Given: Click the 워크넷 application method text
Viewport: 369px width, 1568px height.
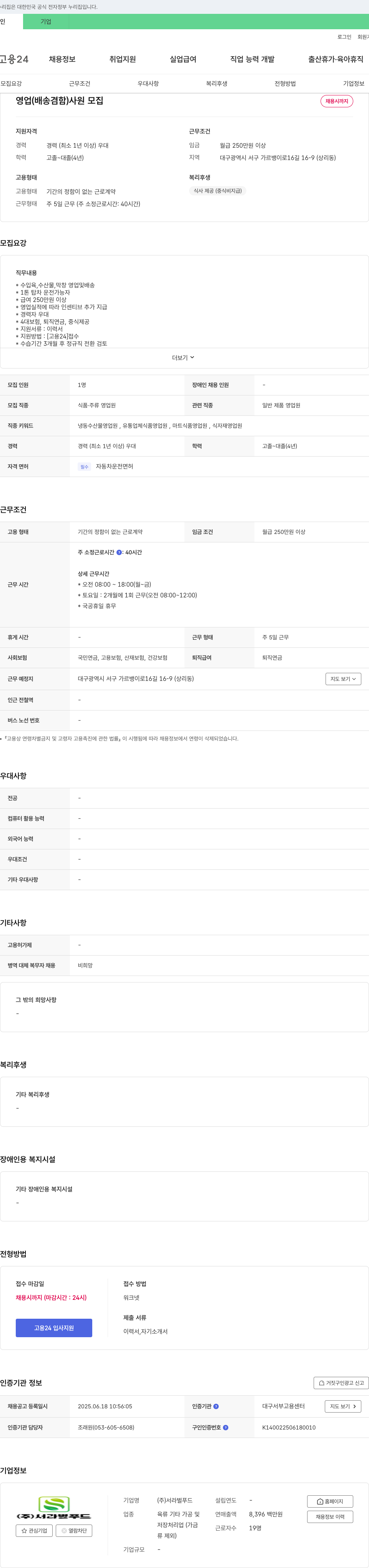Looking at the screenshot, I should pos(131,1297).
